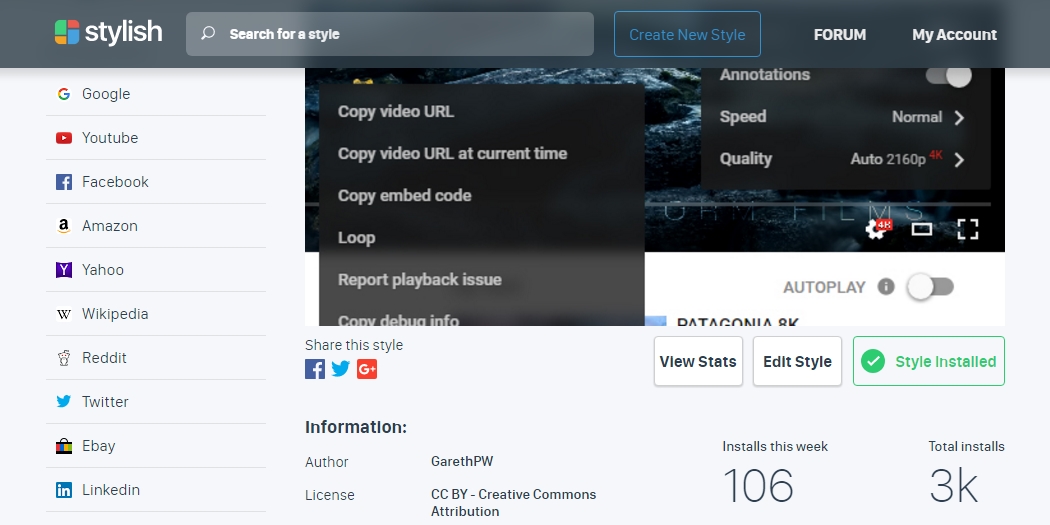1050x525 pixels.
Task: Click the Linkedin category label
Action: (110, 490)
